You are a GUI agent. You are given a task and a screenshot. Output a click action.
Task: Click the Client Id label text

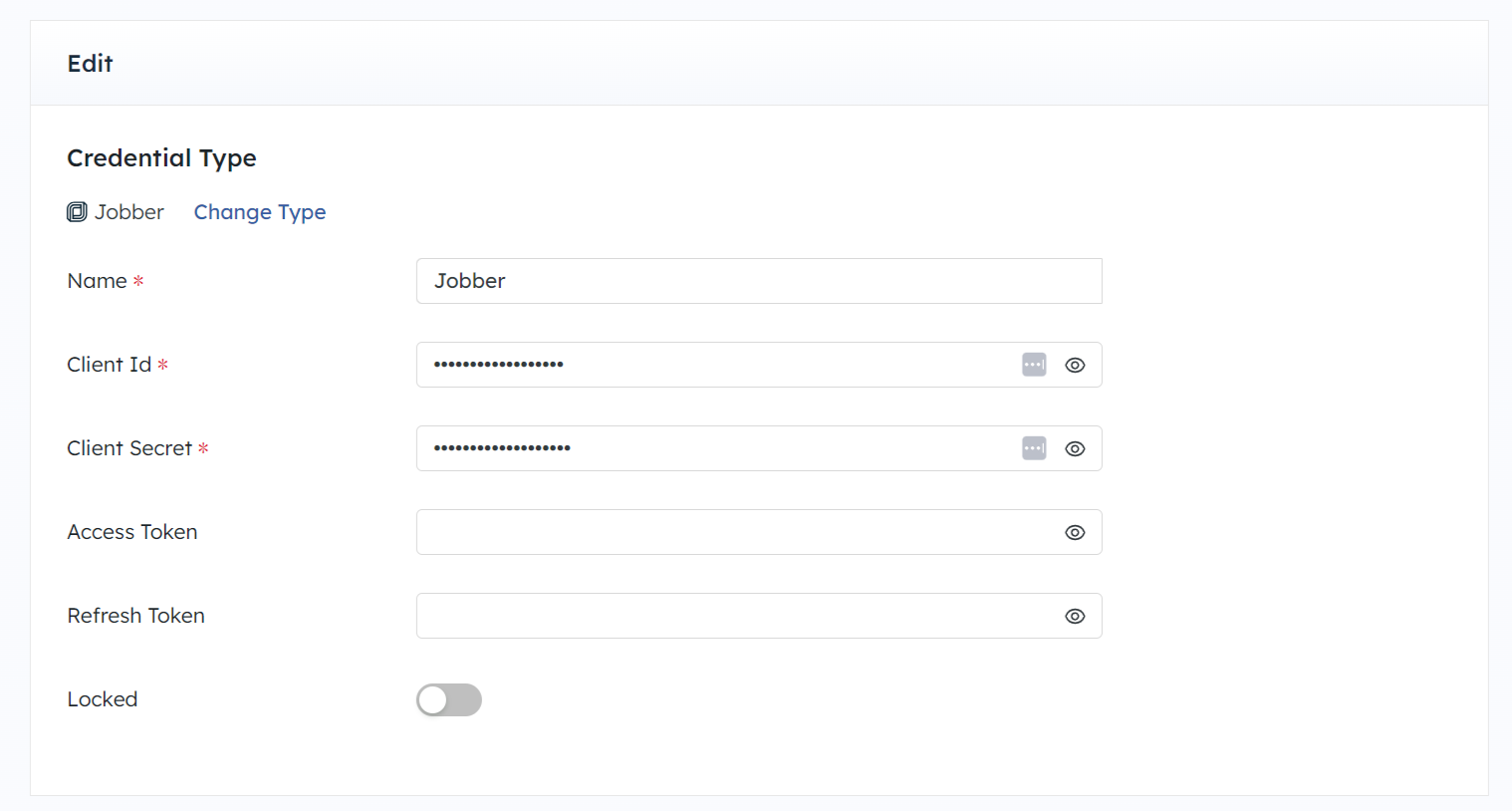[x=110, y=365]
